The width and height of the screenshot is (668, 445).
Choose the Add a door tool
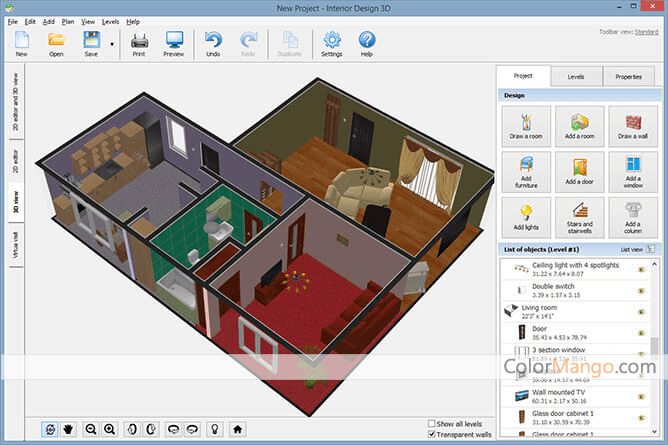579,171
